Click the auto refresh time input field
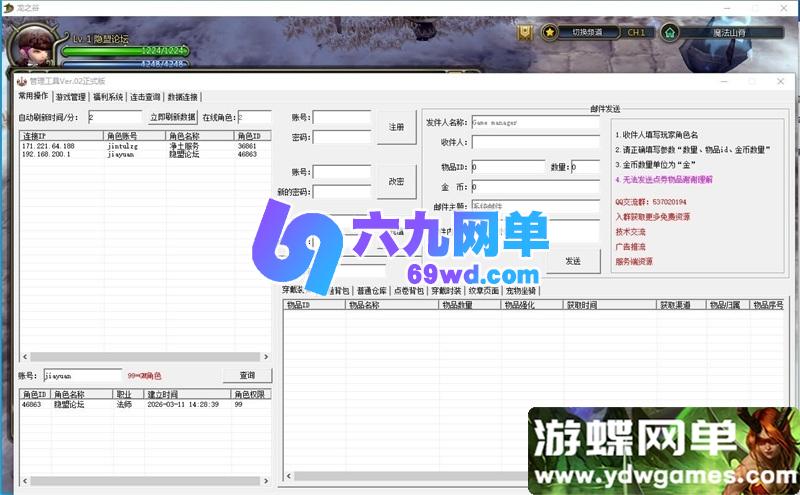This screenshot has height=495, width=800. tap(115, 117)
